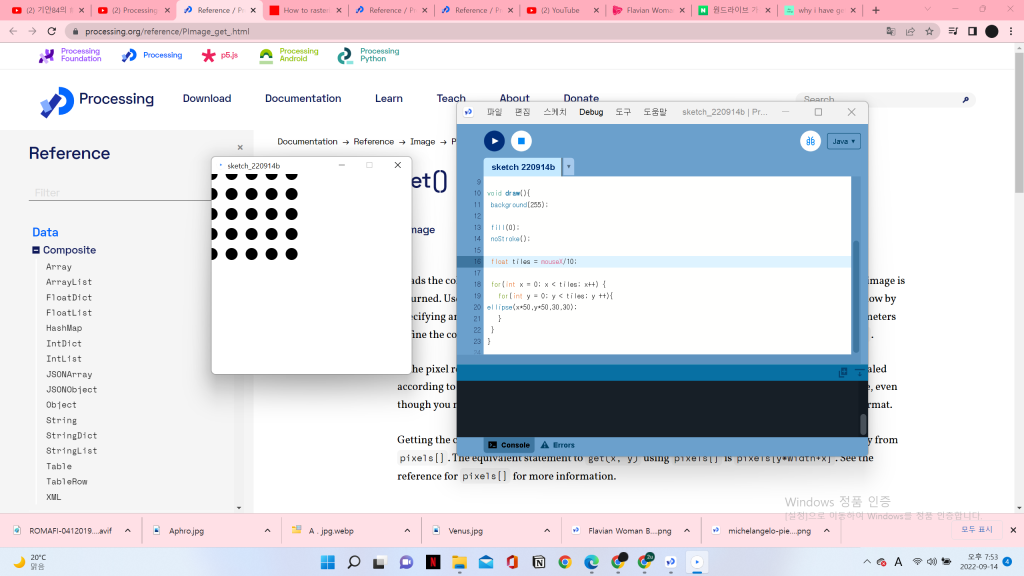The width and height of the screenshot is (1024, 576).
Task: Open a new browser tab
Action: coord(876,10)
